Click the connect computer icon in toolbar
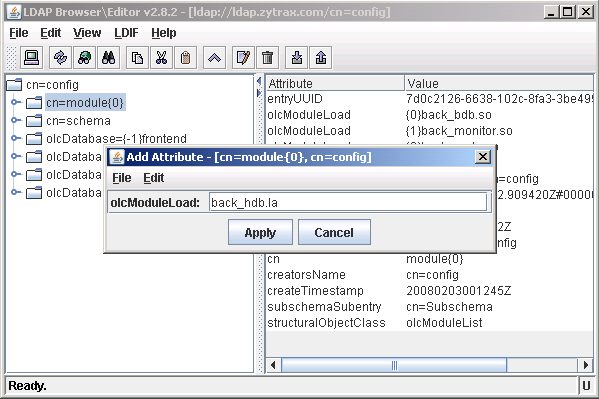 [x=31, y=58]
